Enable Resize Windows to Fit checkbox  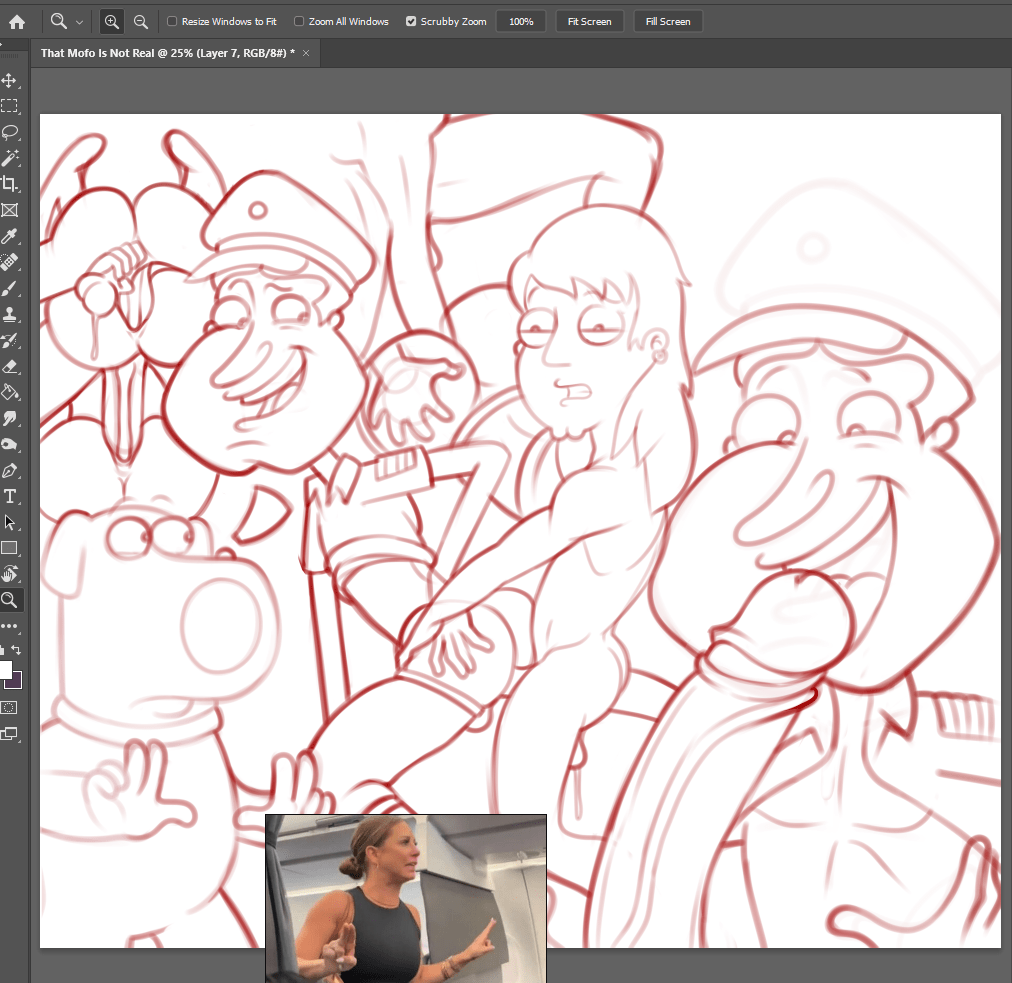click(172, 21)
